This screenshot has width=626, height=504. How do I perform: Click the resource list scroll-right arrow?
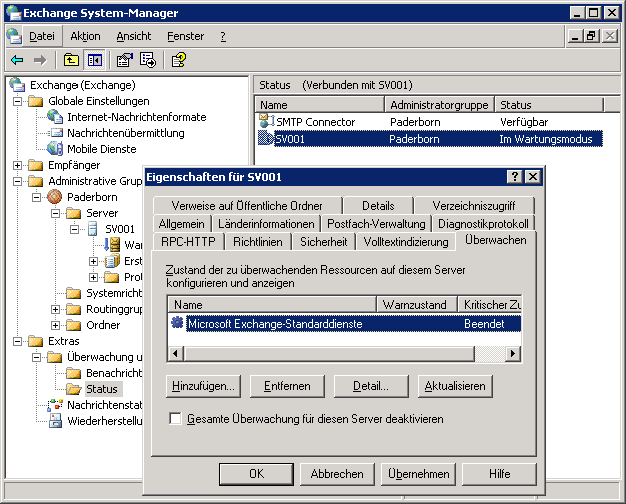(x=513, y=353)
